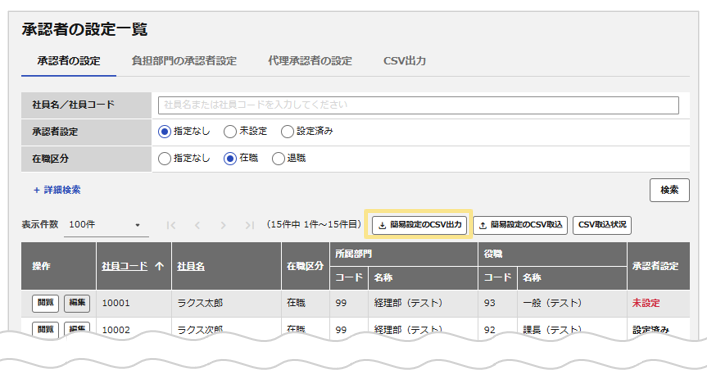Select 退職 radio for 在職区分
This screenshot has height=374, width=707.
tap(278, 158)
